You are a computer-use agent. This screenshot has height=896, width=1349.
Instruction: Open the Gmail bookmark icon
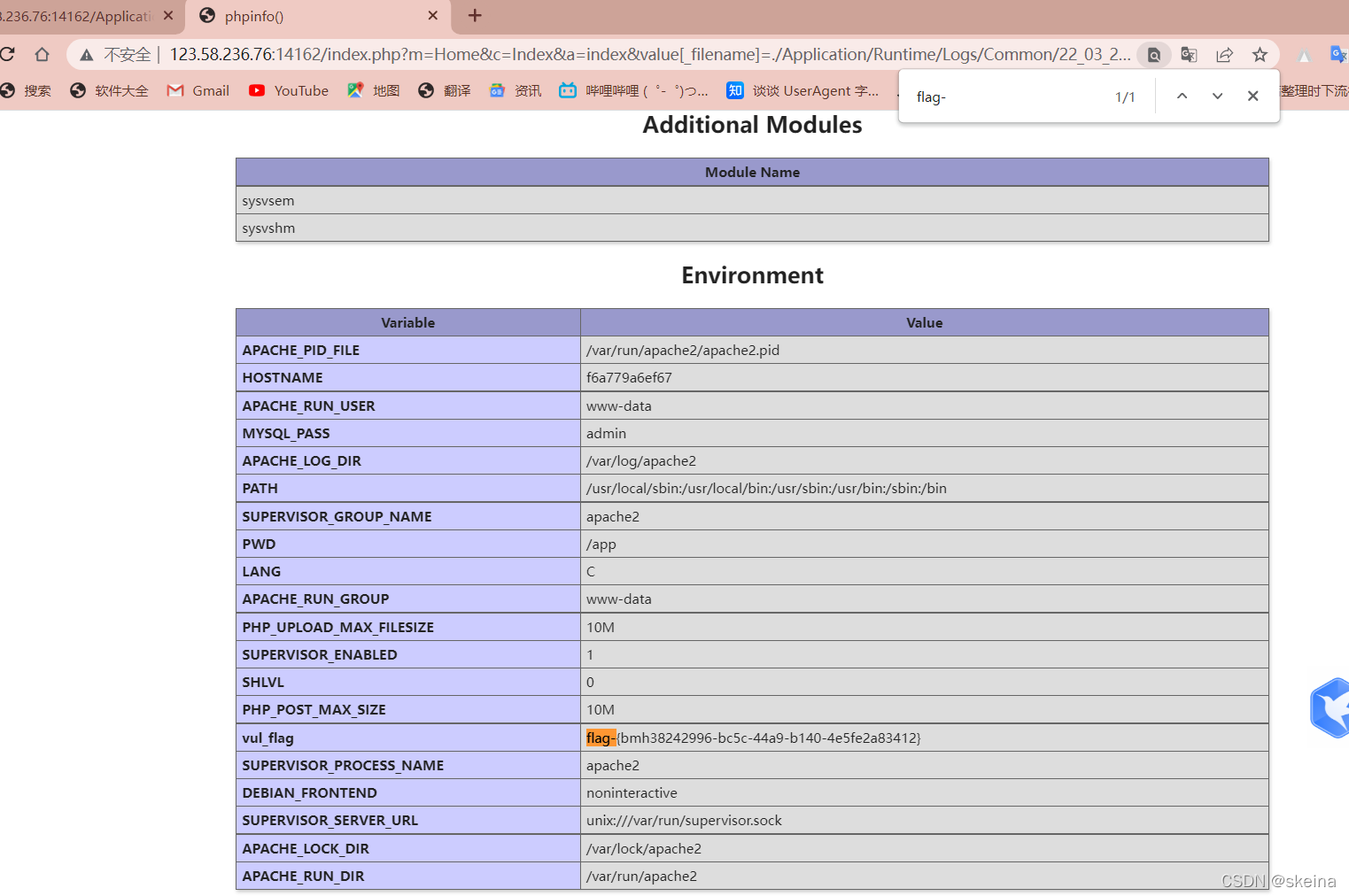click(x=174, y=90)
